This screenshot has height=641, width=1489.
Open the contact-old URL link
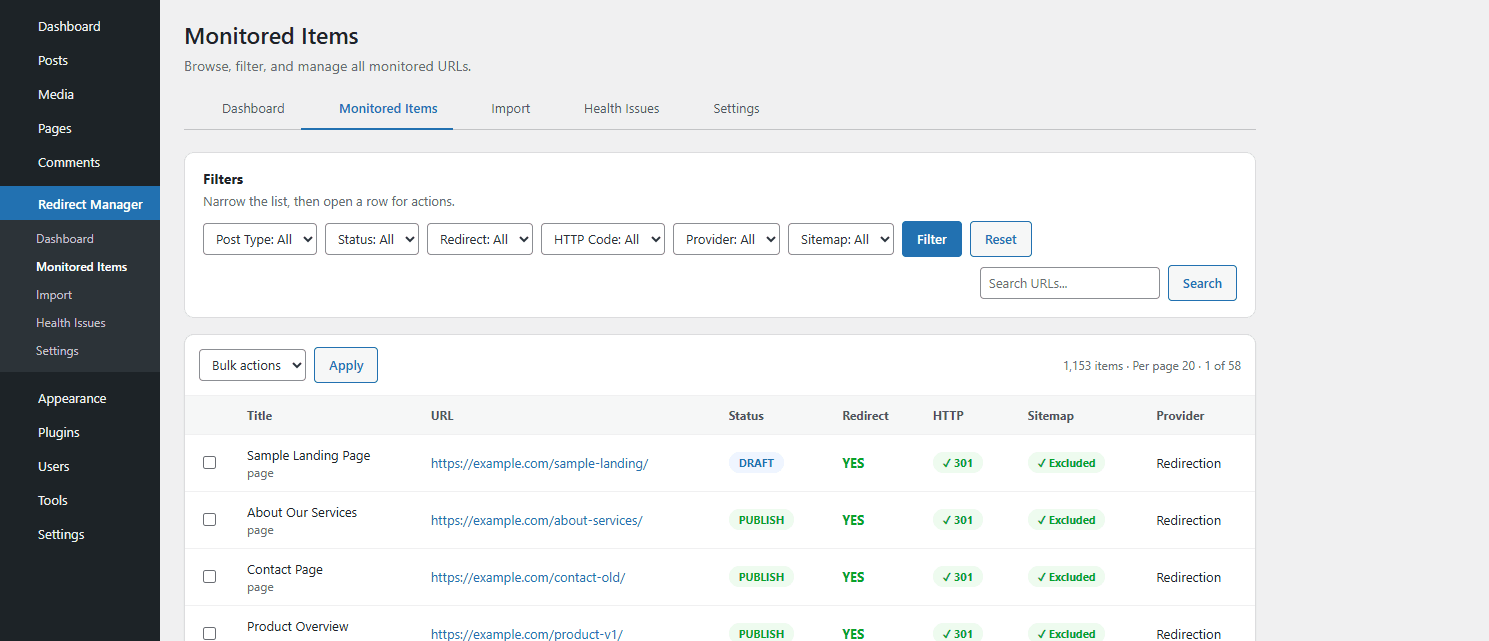(528, 577)
